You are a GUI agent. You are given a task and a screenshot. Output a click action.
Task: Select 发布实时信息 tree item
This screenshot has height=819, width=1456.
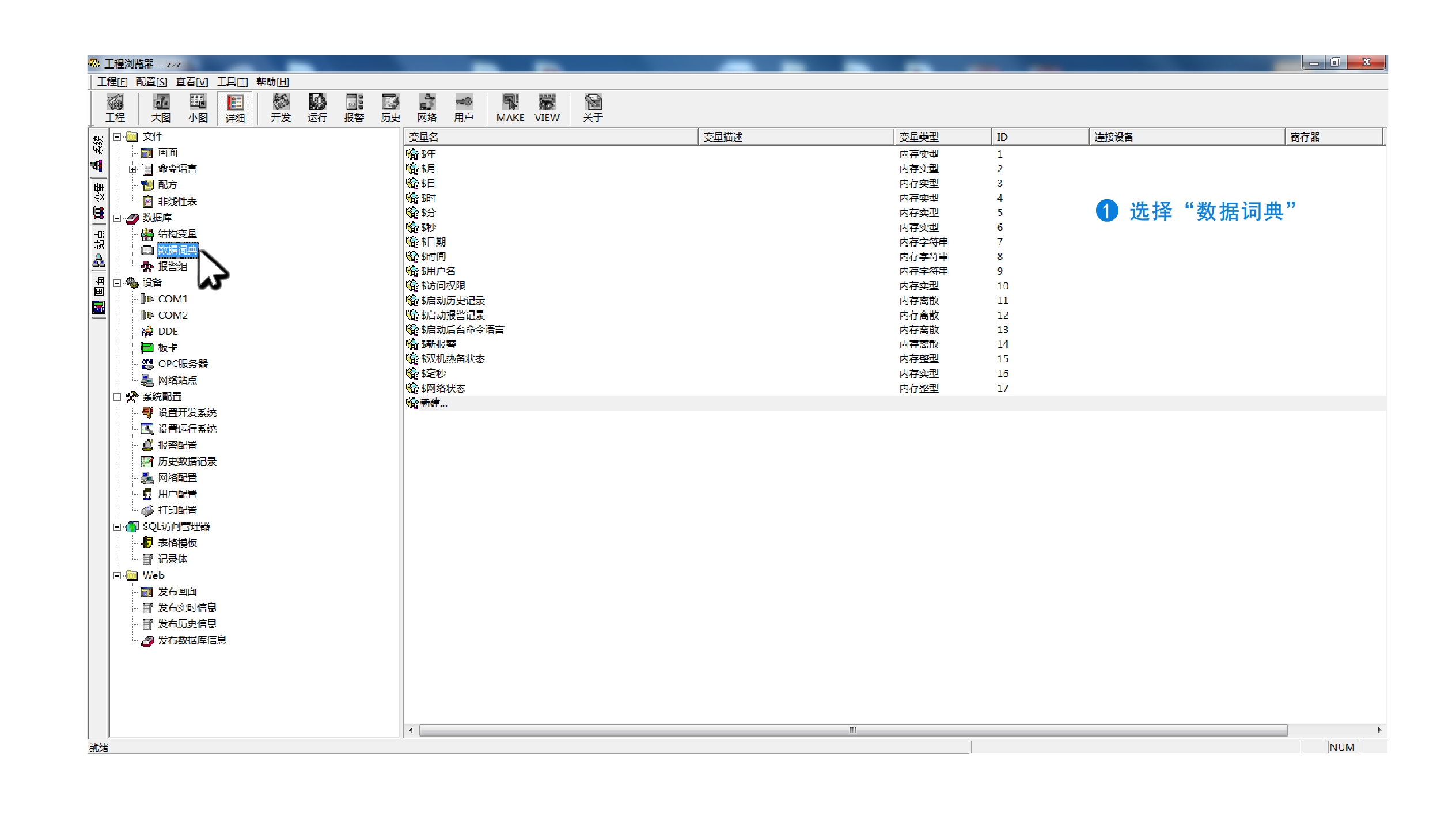click(x=187, y=608)
